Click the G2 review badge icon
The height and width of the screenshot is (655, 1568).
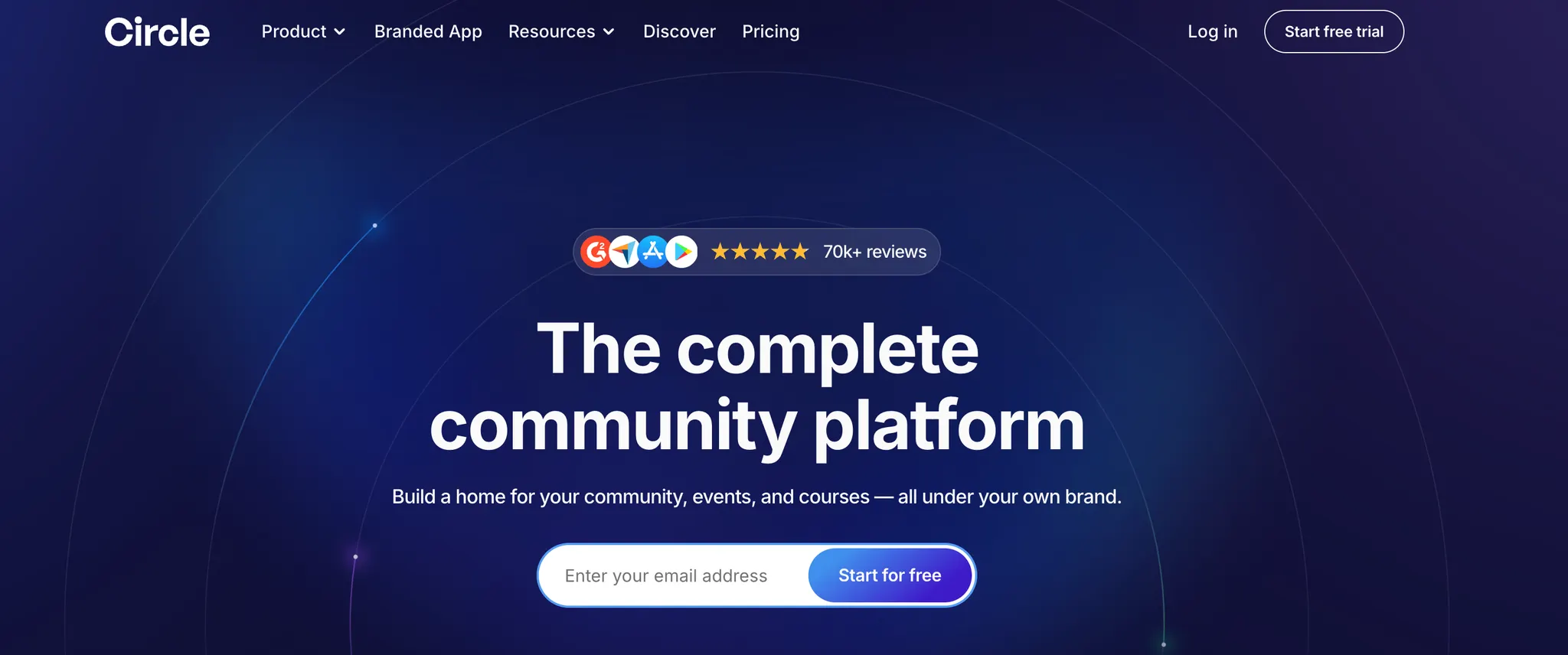coord(595,252)
